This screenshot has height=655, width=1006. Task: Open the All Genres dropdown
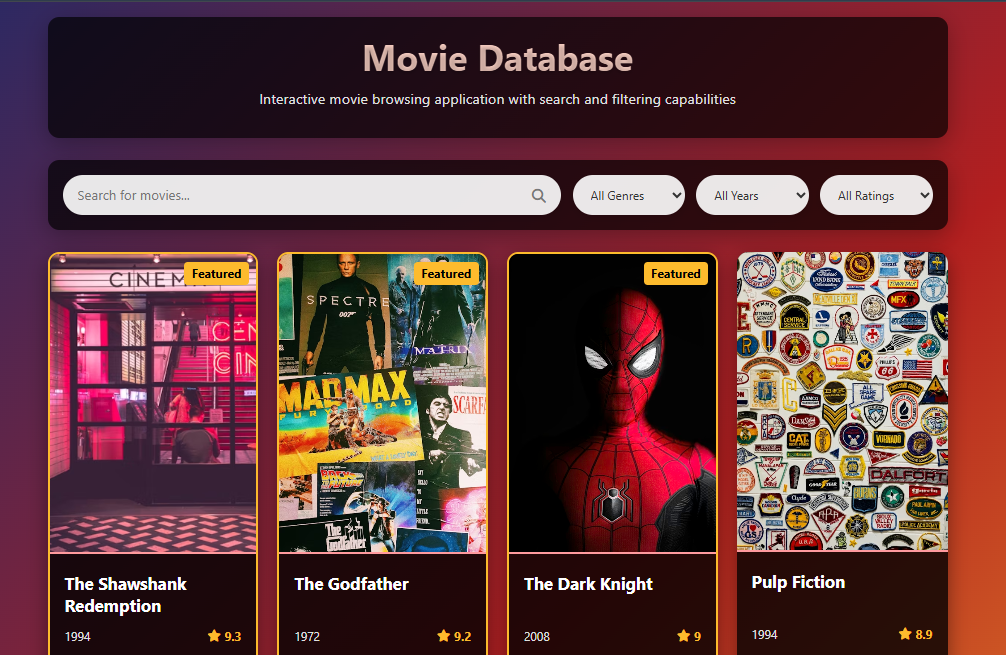[628, 195]
